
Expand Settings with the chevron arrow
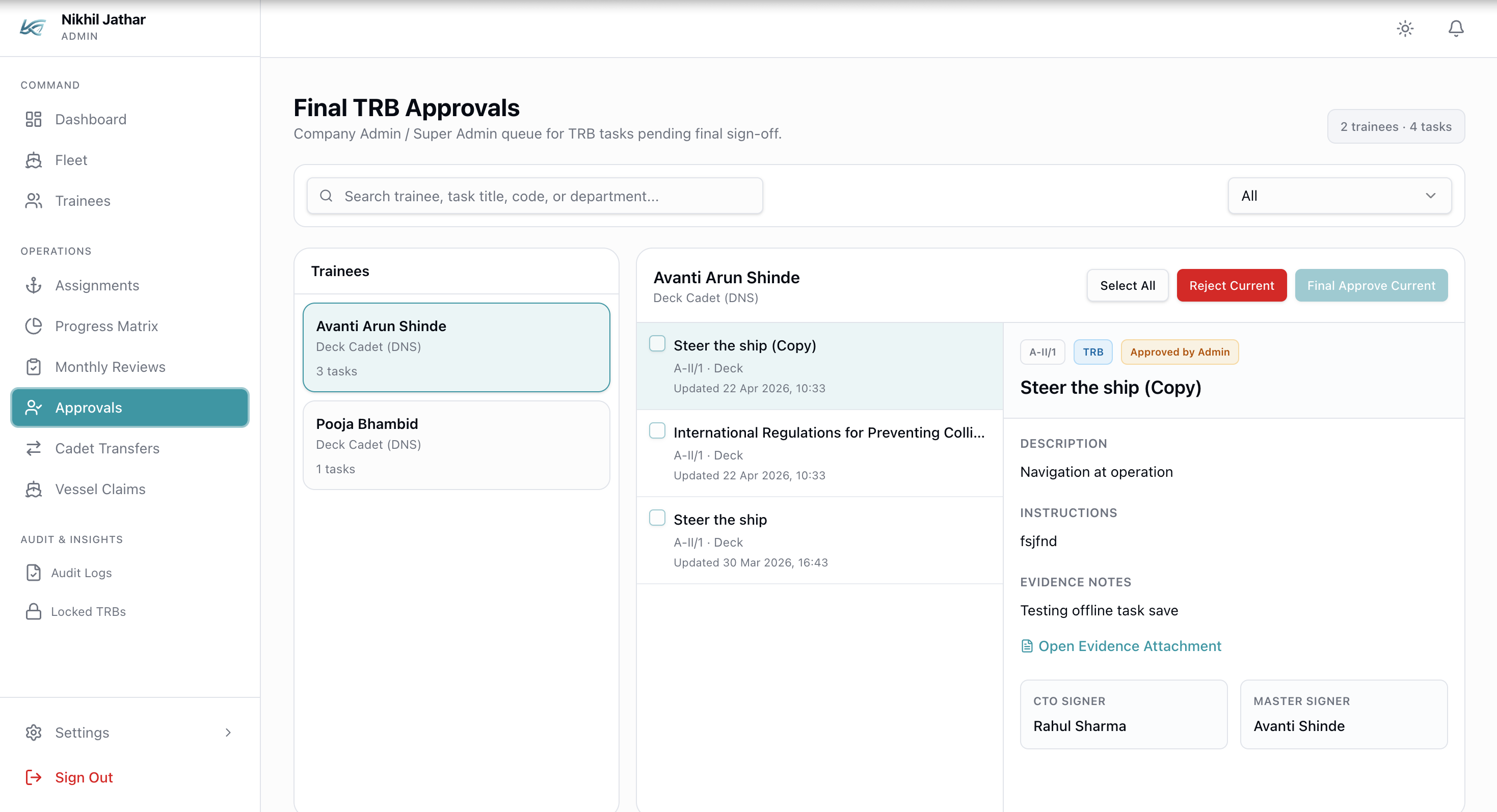228,733
